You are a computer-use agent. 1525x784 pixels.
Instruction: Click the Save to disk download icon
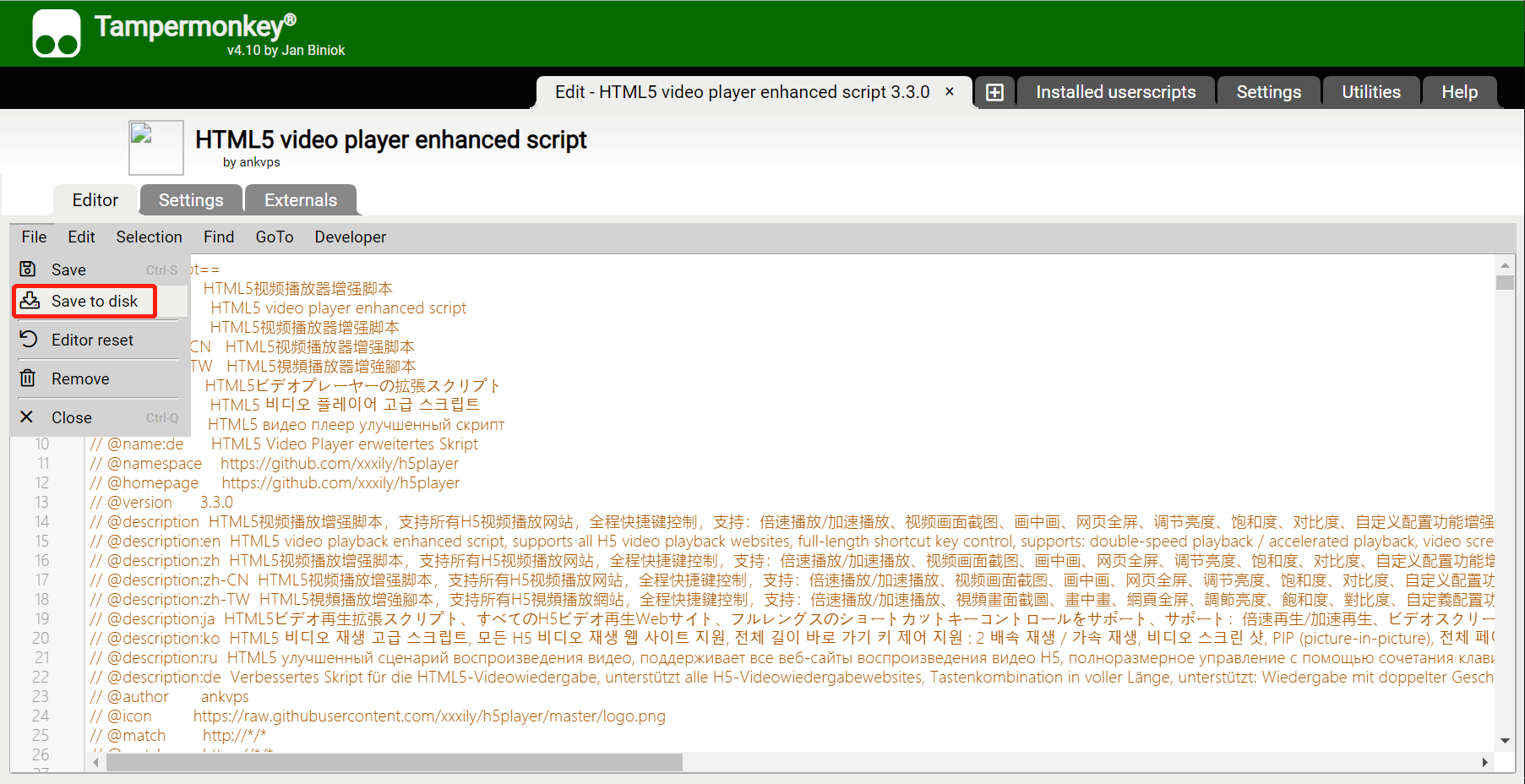pyautogui.click(x=30, y=300)
